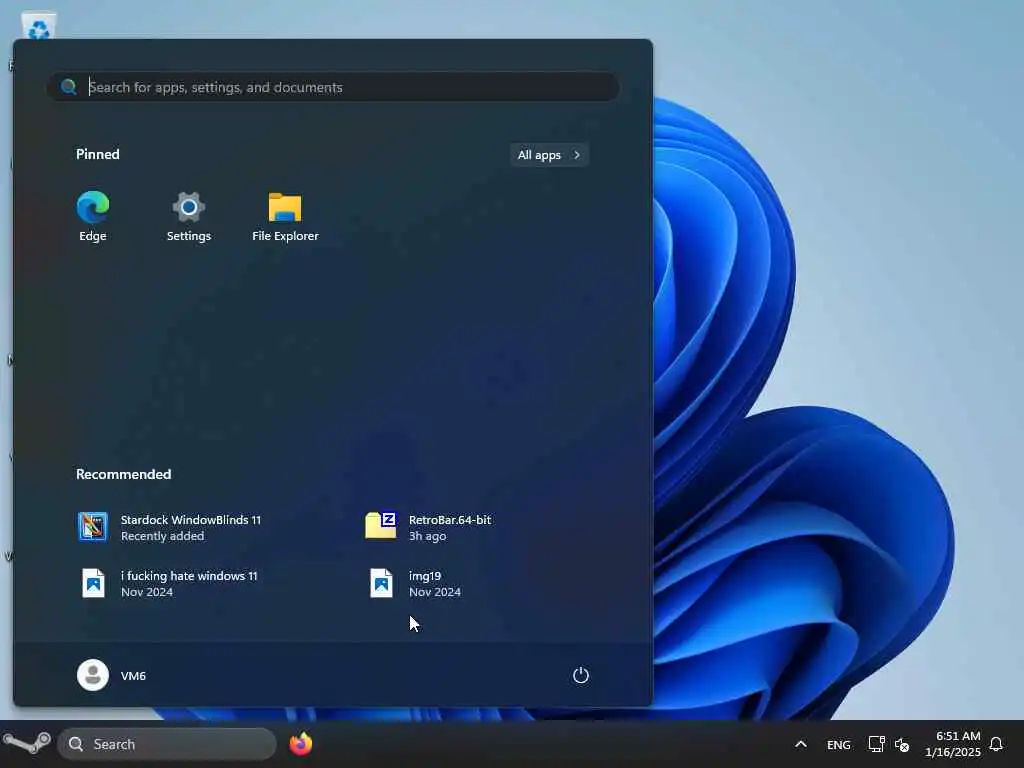Viewport: 1024px width, 768px height.
Task: Click the '3h ago' text under RetroBar
Action: click(428, 536)
